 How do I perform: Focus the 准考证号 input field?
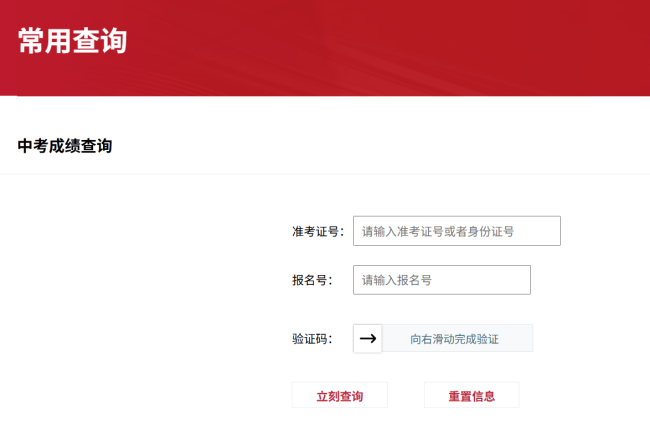click(x=456, y=231)
